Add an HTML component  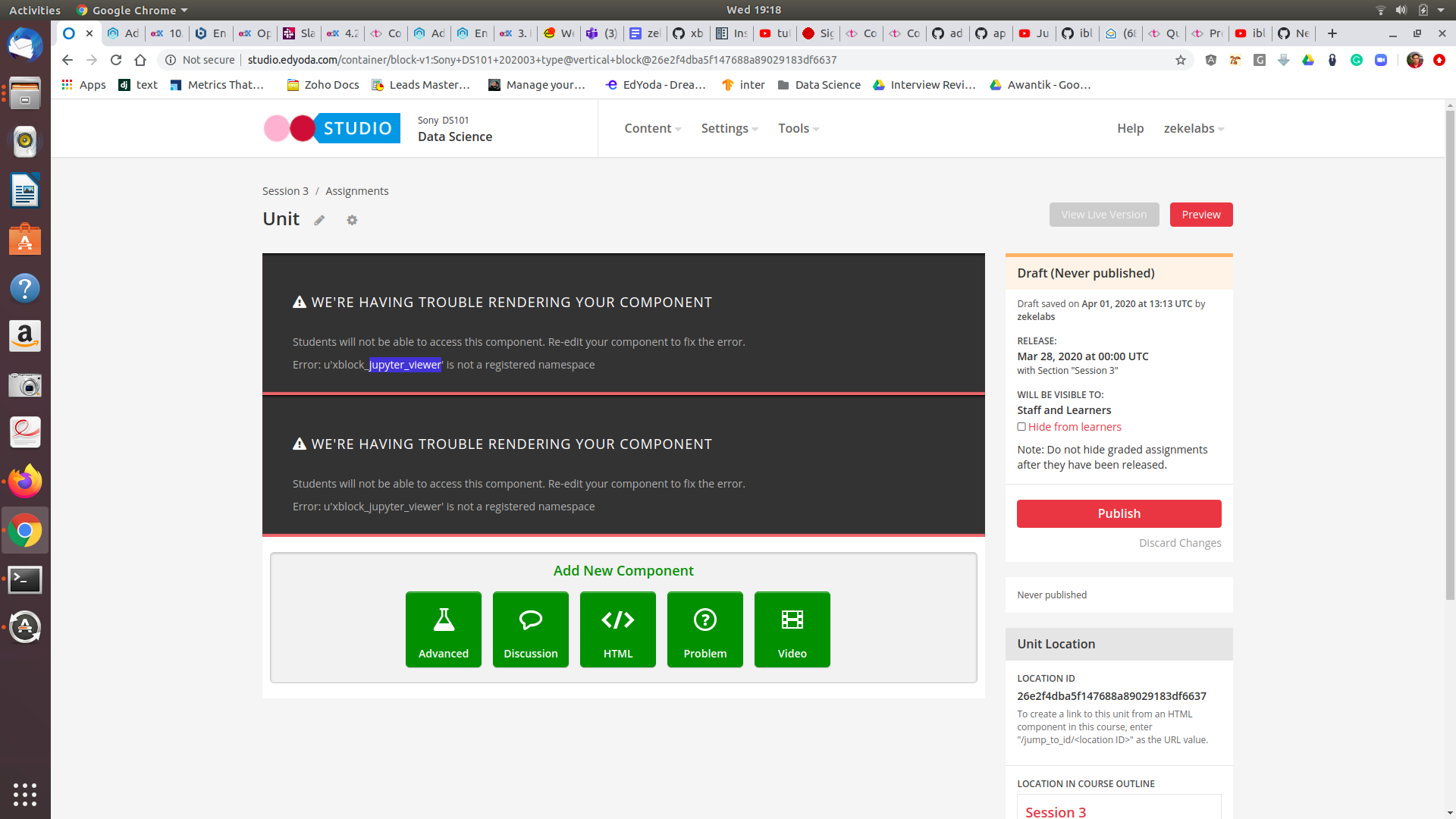tap(617, 629)
